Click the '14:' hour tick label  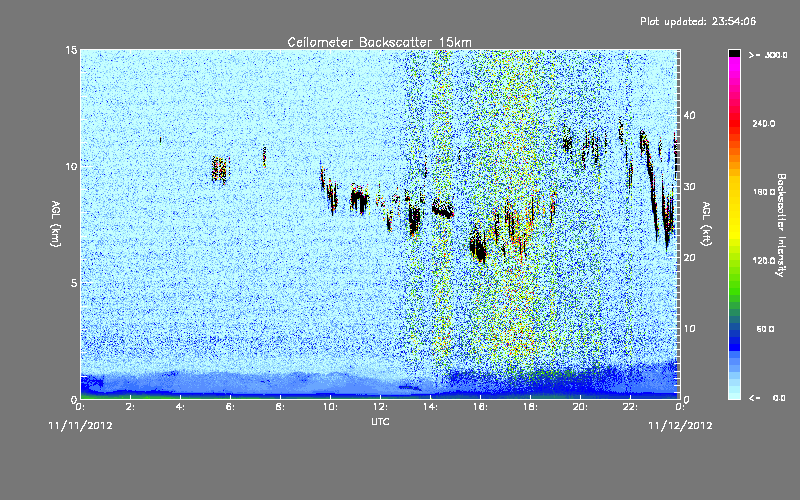(430, 407)
